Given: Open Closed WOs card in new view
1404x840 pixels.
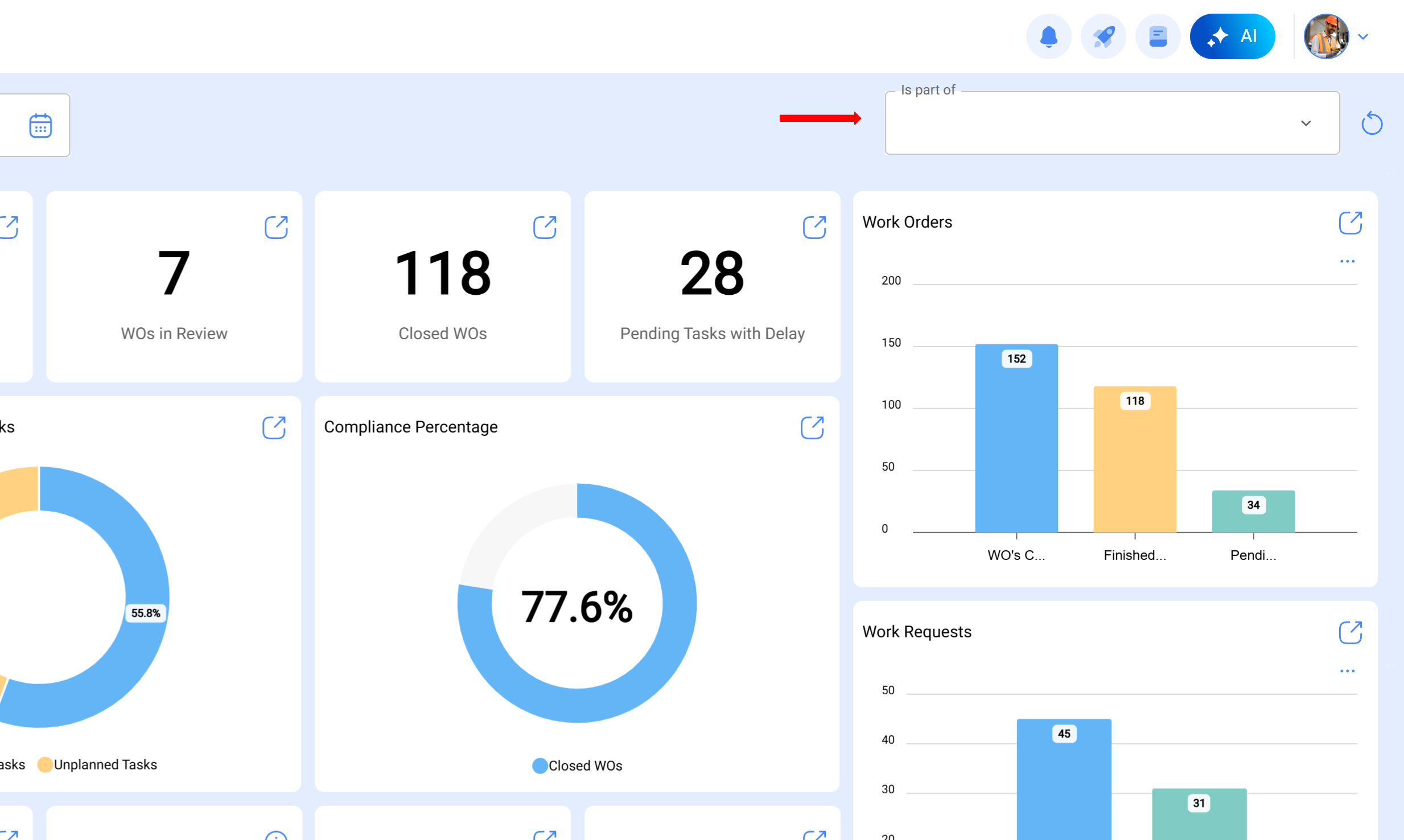Looking at the screenshot, I should pos(545,227).
